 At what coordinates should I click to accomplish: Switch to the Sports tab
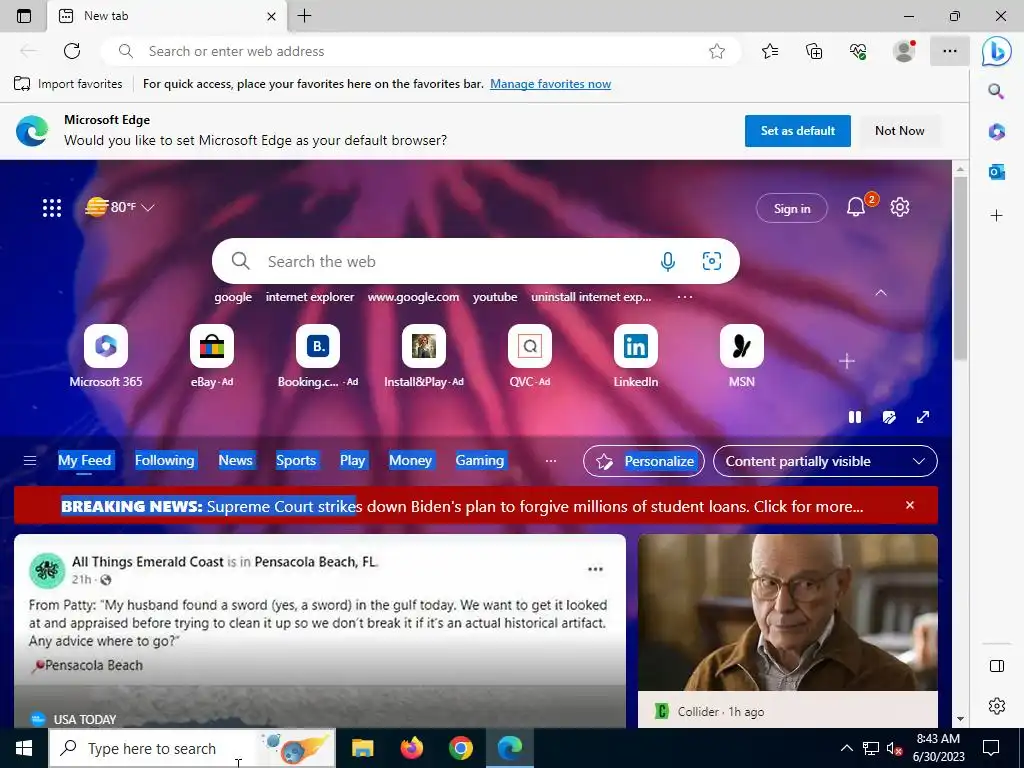(296, 460)
